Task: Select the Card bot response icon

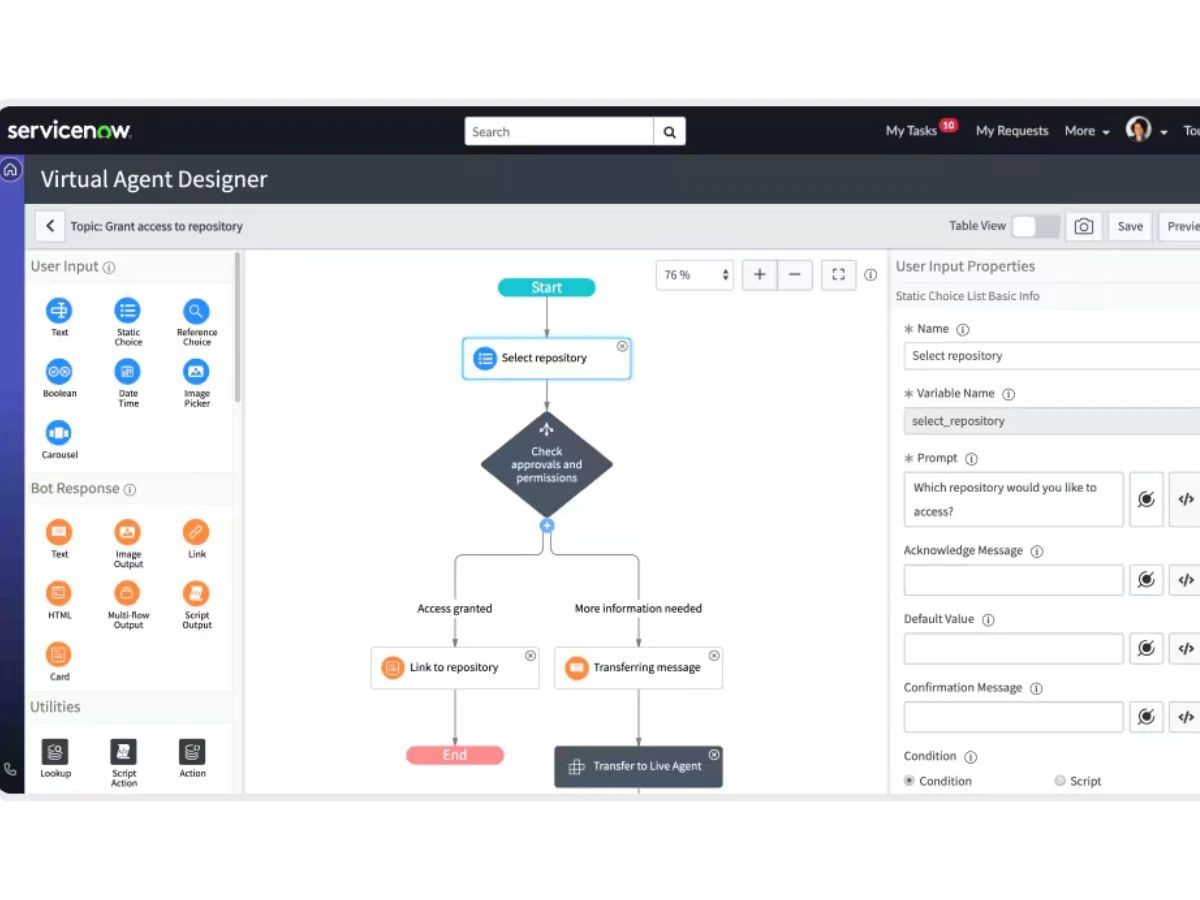Action: 59,655
